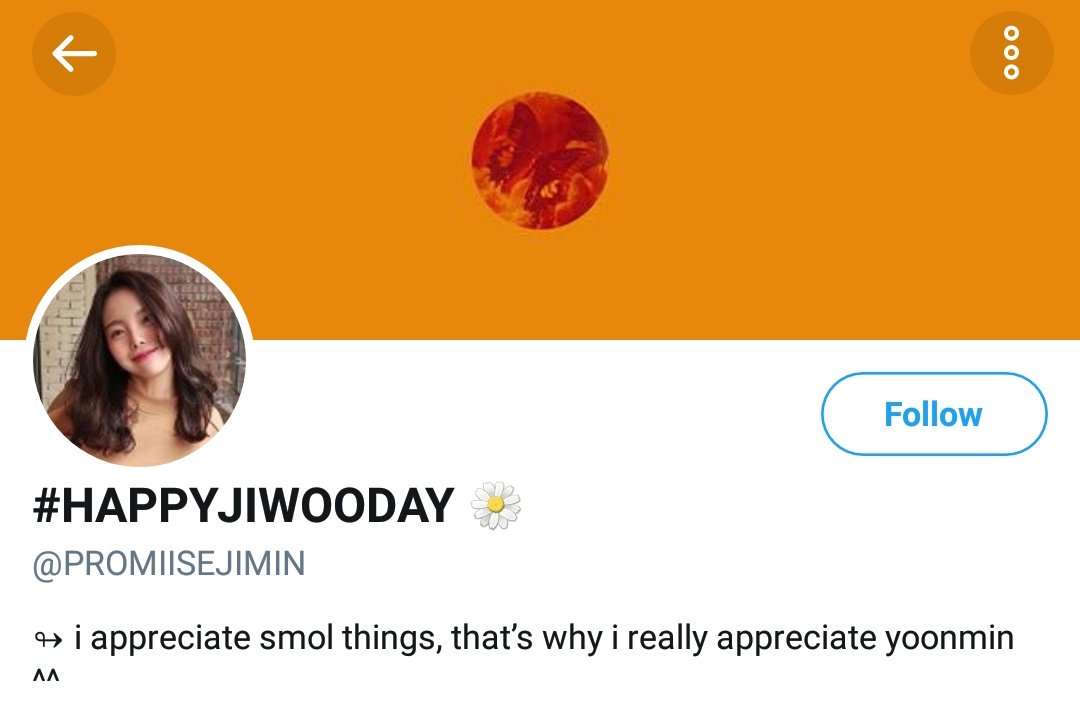Open the circular profile avatar photo
The height and width of the screenshot is (721, 1080).
click(x=139, y=359)
